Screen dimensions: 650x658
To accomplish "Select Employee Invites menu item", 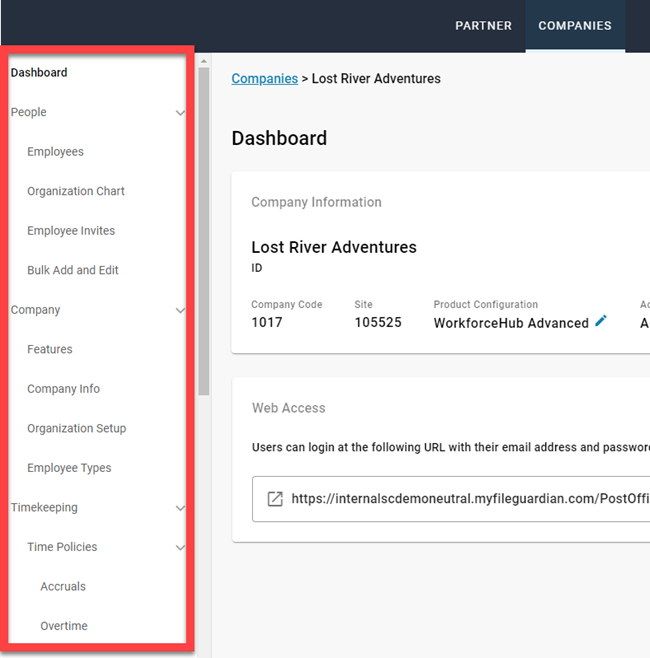I will click(x=71, y=231).
